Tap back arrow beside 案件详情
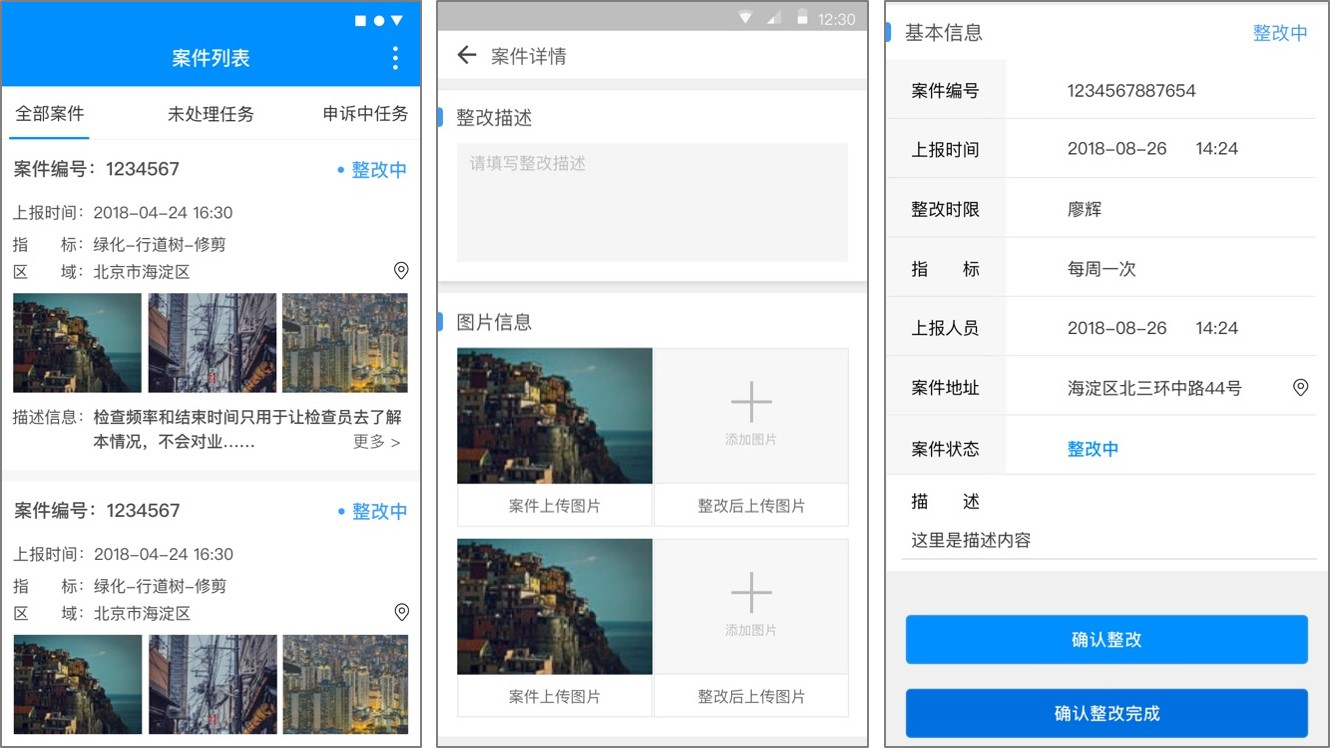1330x748 pixels. 466,55
